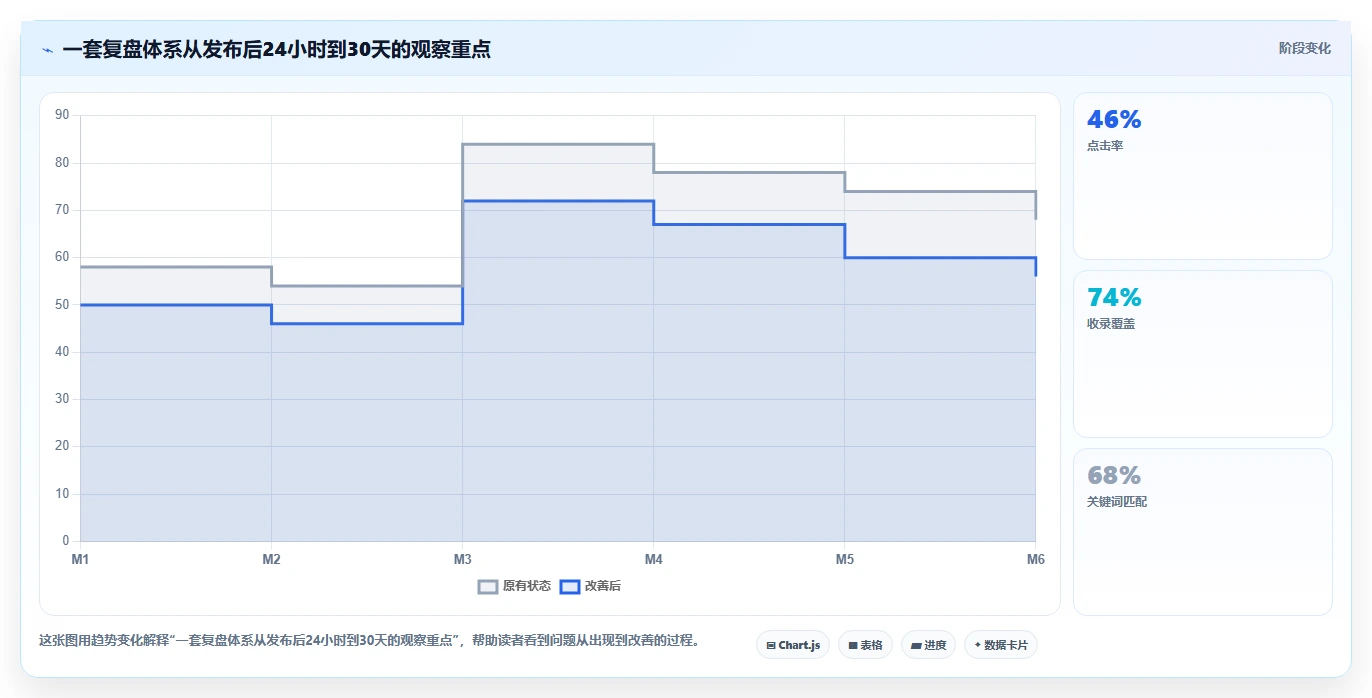Viewport: 1372px width, 698px height.
Task: Open the 68% 关键词匹配 stat card
Action: pyautogui.click(x=1203, y=532)
